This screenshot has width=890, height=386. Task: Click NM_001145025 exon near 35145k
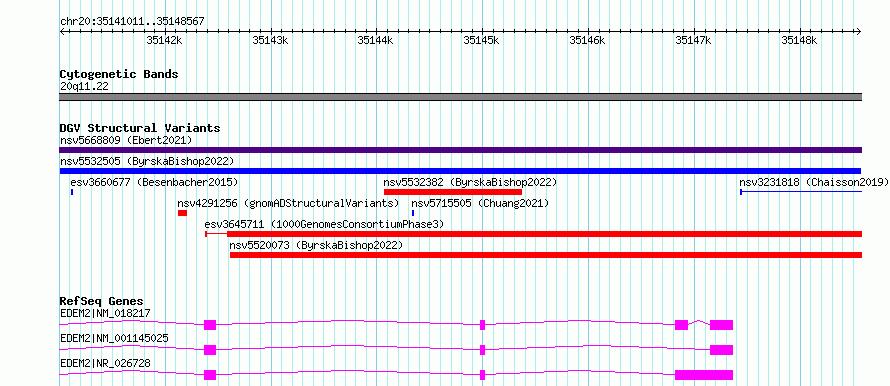coord(482,350)
